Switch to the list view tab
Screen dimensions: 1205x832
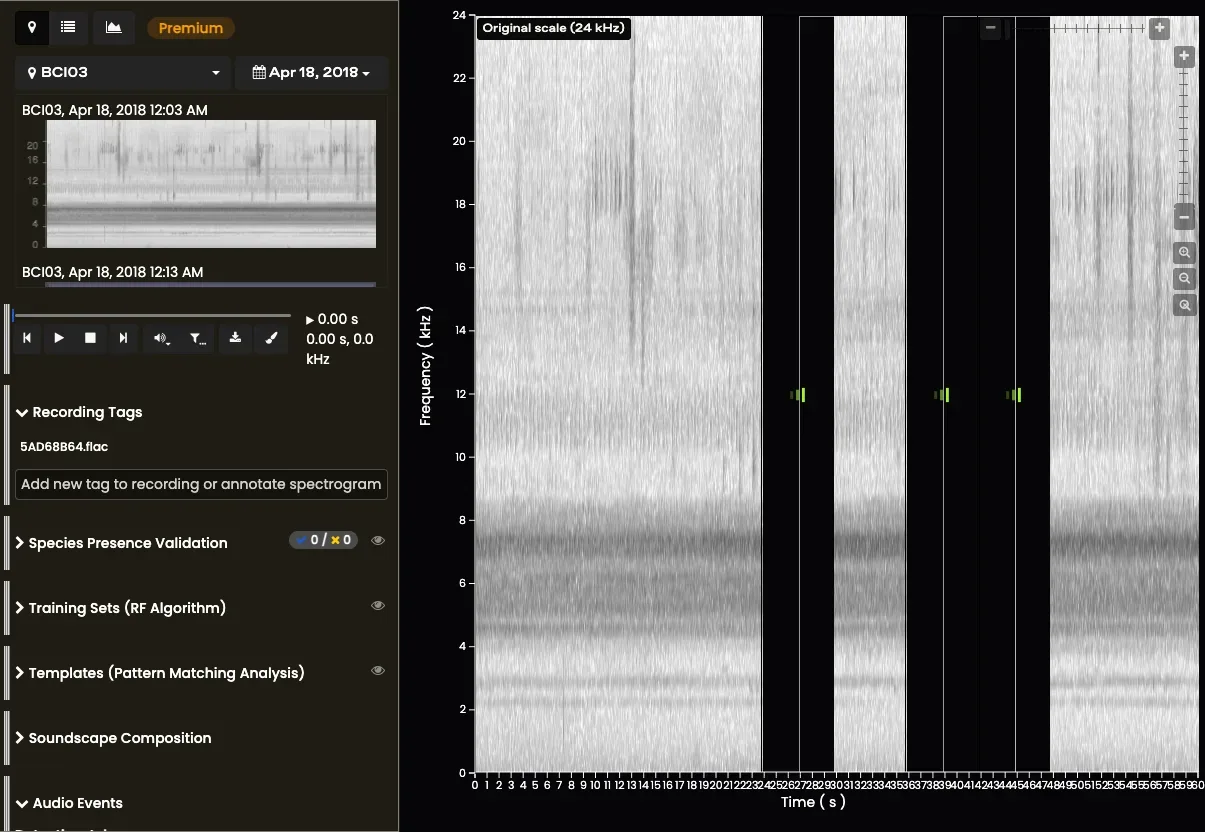coord(68,28)
